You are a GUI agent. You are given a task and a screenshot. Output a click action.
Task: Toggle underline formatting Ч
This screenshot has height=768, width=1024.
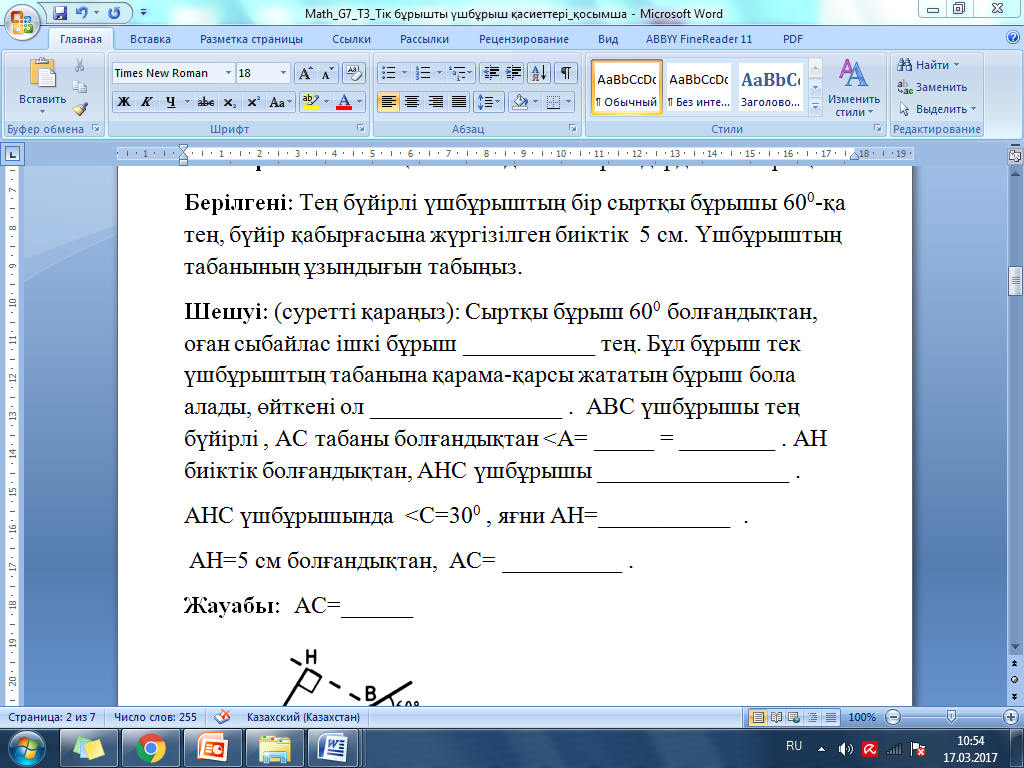[x=170, y=102]
